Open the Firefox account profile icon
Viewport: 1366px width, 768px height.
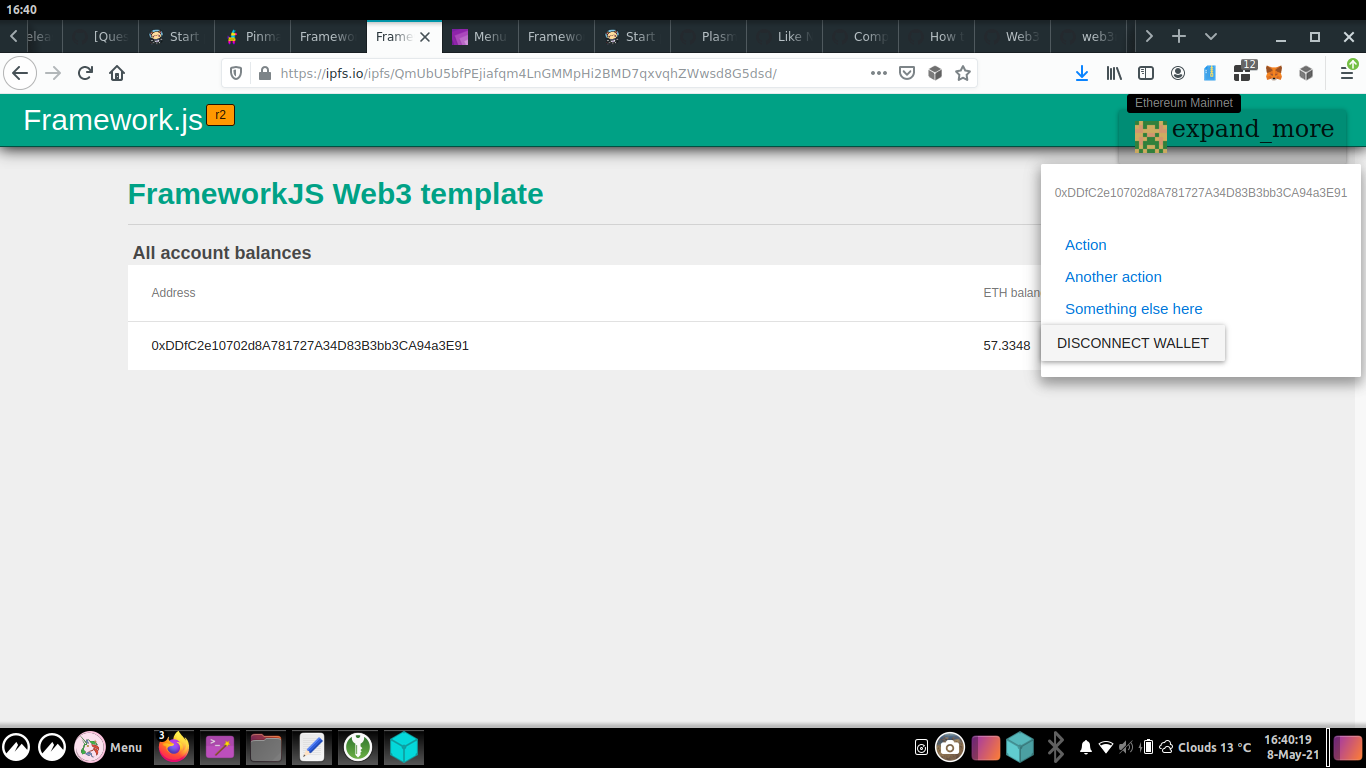tap(1177, 72)
